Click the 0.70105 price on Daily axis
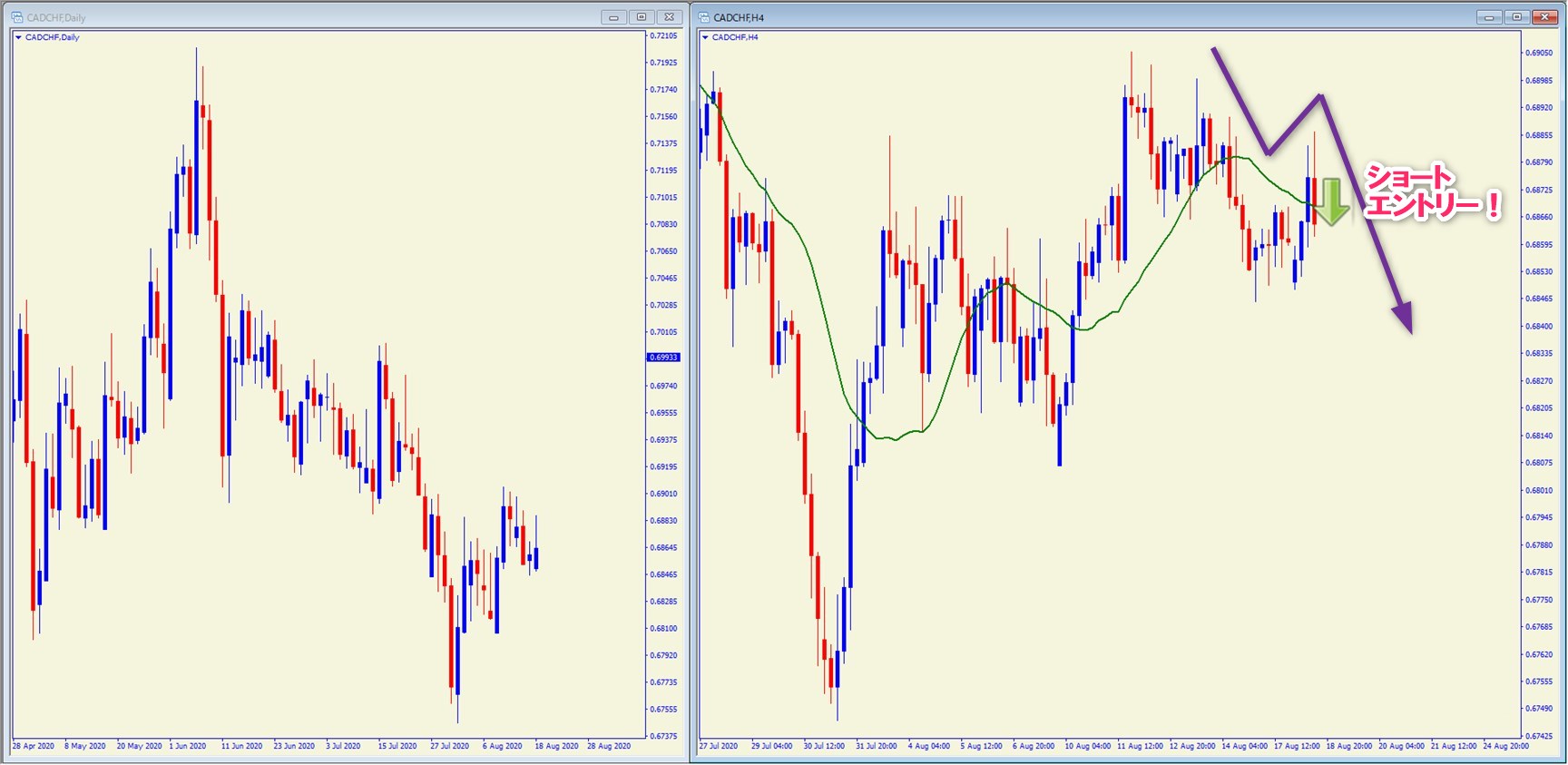The height and width of the screenshot is (765, 1568). tap(663, 332)
